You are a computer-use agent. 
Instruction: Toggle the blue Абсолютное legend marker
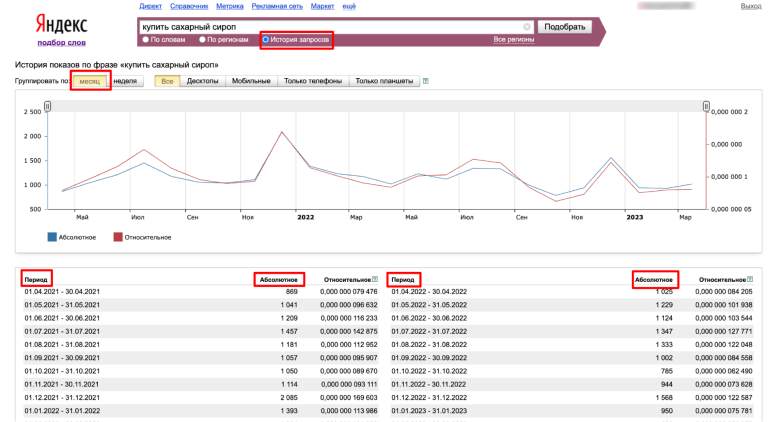[x=52, y=237]
